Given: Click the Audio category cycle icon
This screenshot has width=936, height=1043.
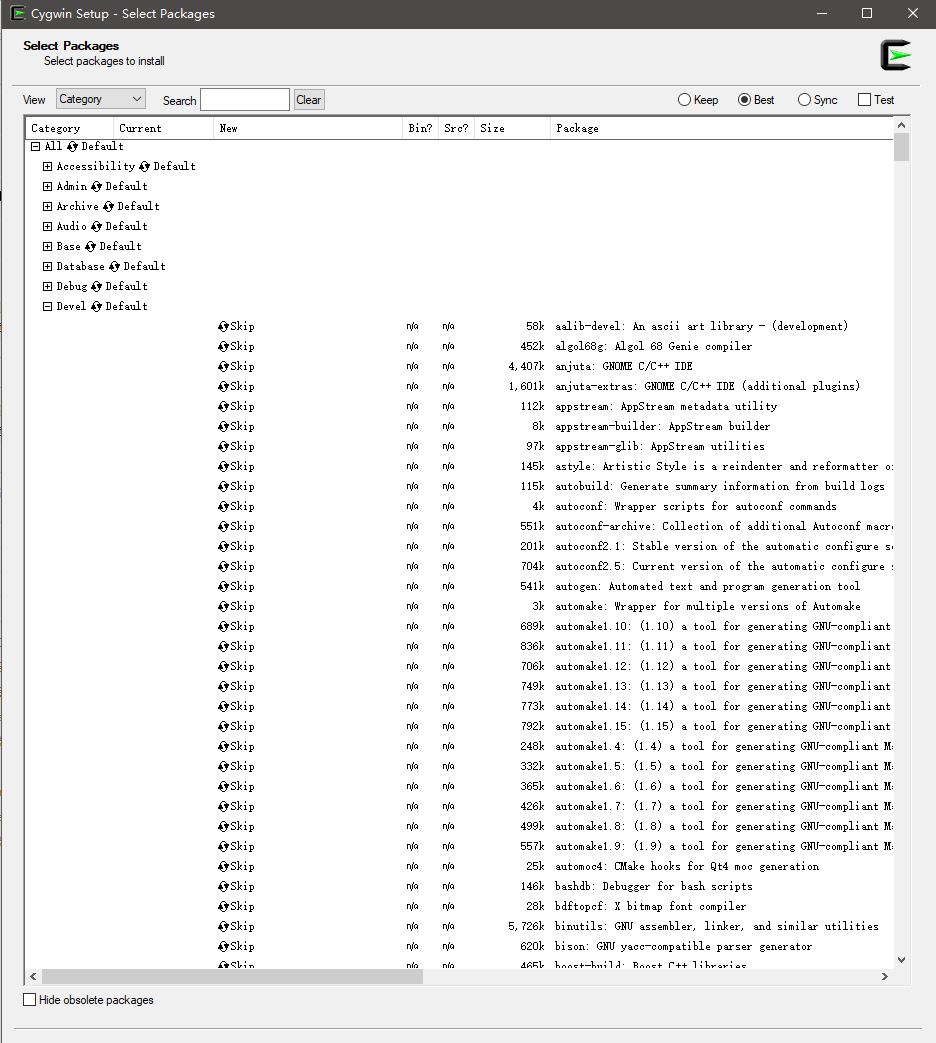Looking at the screenshot, I should pyautogui.click(x=96, y=226).
